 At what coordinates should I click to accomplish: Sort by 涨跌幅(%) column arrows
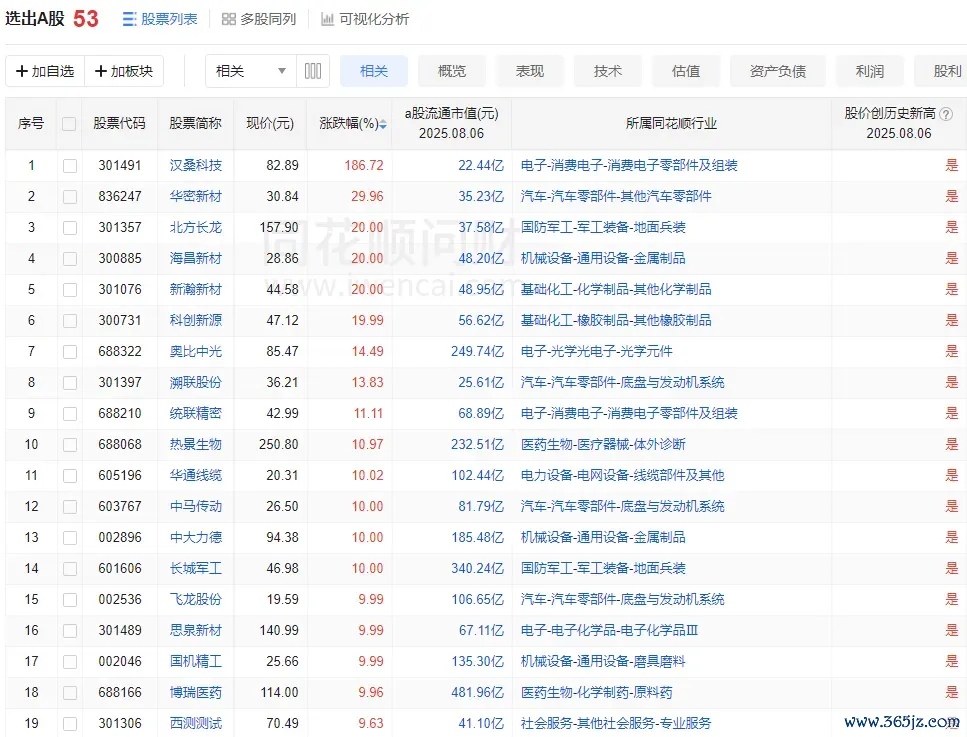click(383, 124)
